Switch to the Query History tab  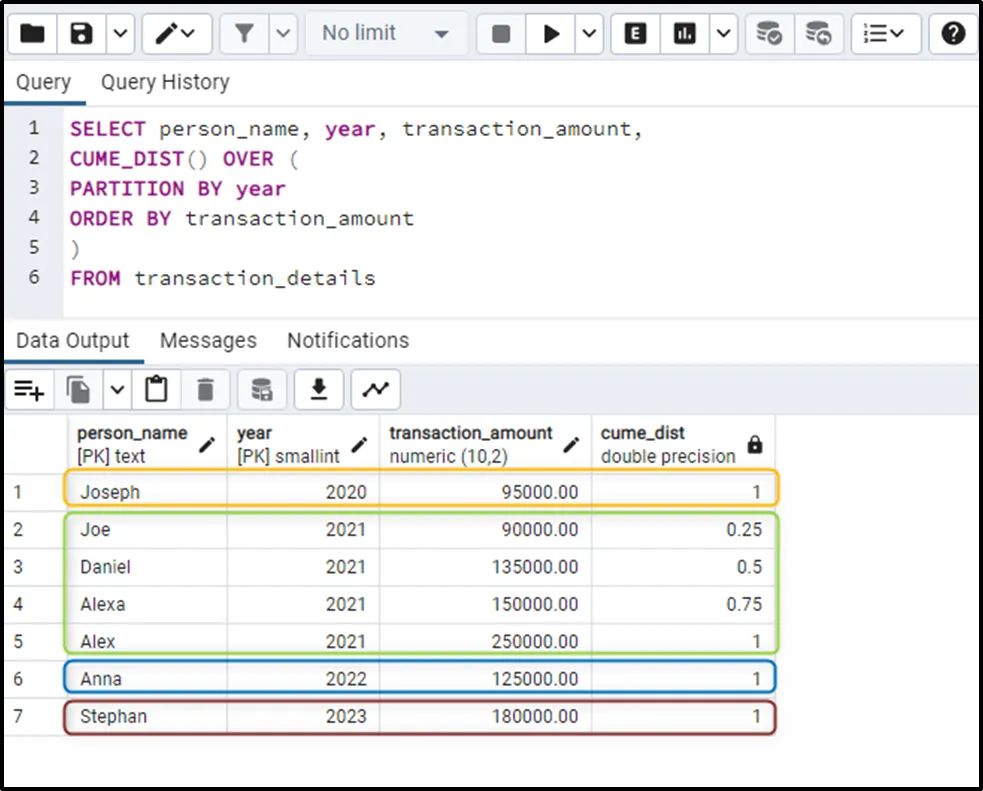(x=165, y=82)
